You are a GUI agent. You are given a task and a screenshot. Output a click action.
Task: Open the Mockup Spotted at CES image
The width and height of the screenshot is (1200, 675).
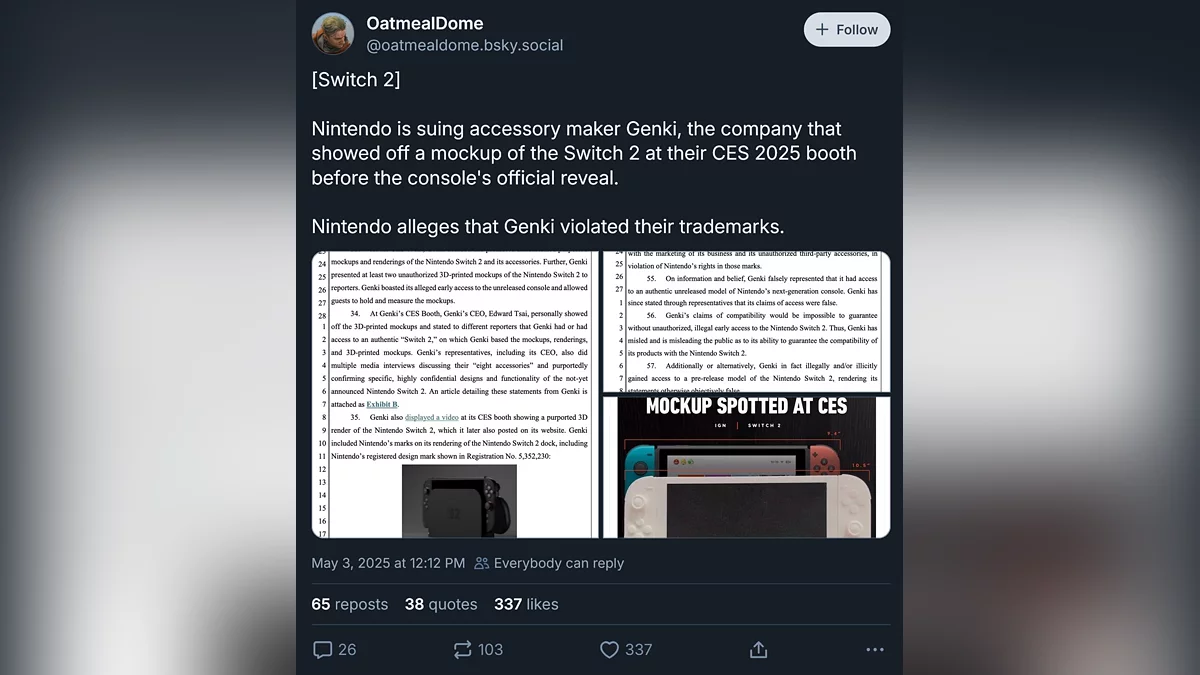coord(746,467)
